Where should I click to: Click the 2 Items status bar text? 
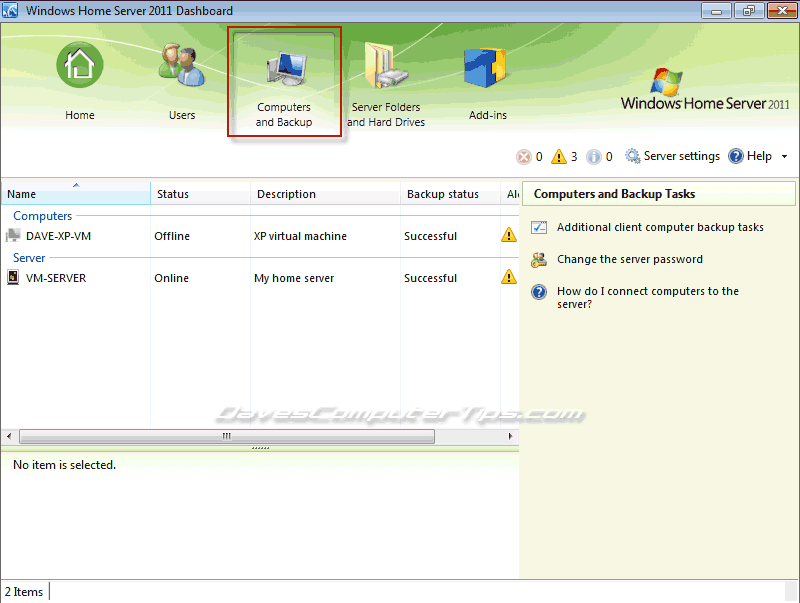(24, 592)
